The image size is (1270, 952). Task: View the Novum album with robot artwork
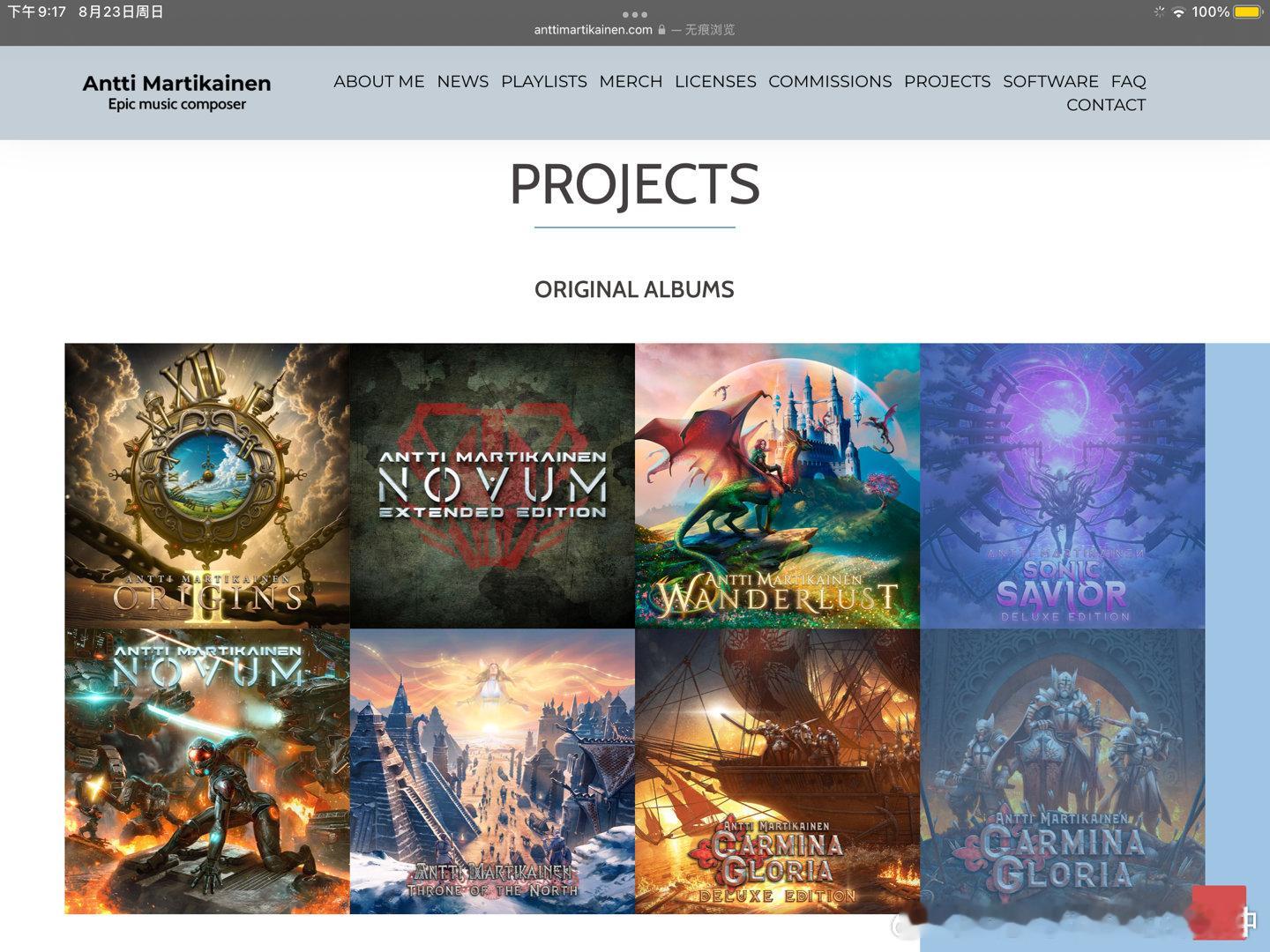tap(207, 771)
